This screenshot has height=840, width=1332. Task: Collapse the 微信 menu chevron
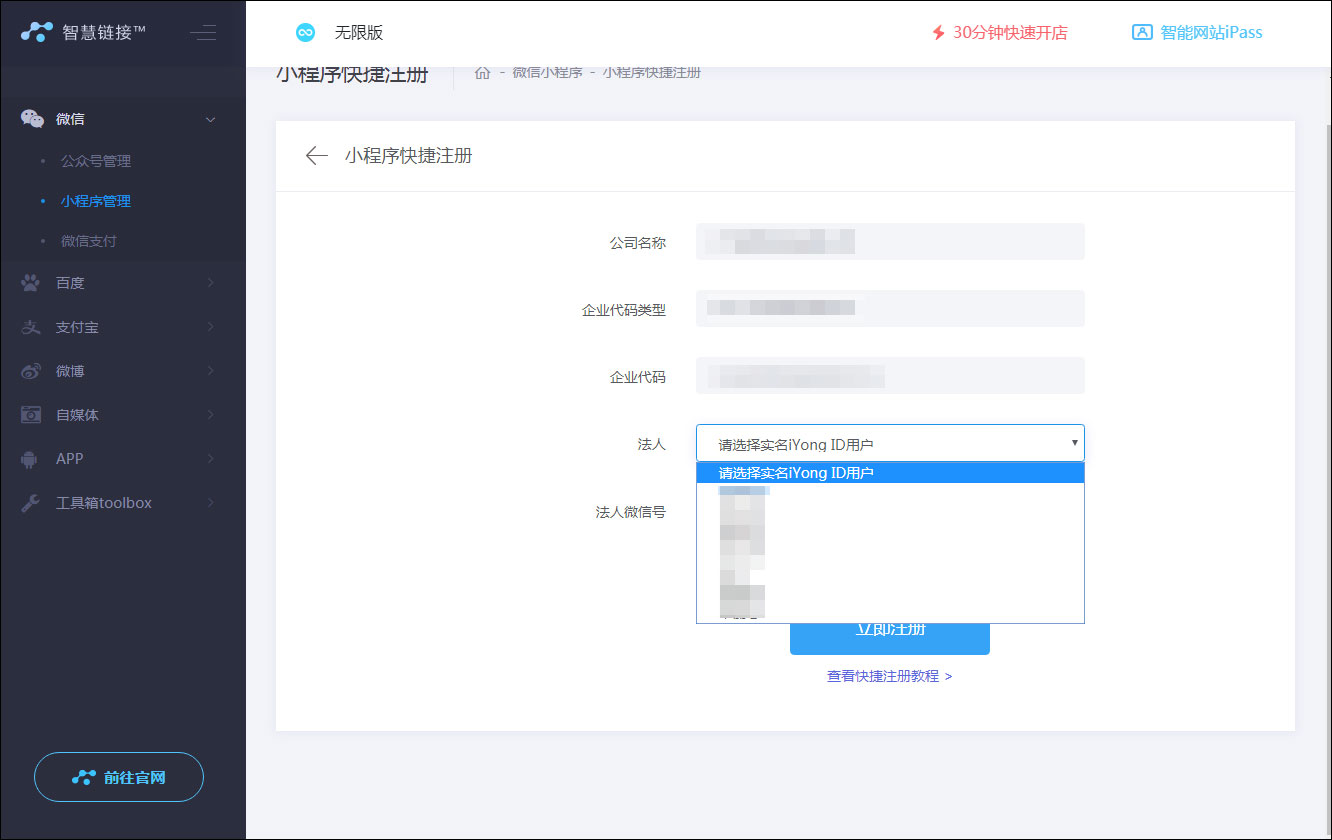pyautogui.click(x=210, y=120)
